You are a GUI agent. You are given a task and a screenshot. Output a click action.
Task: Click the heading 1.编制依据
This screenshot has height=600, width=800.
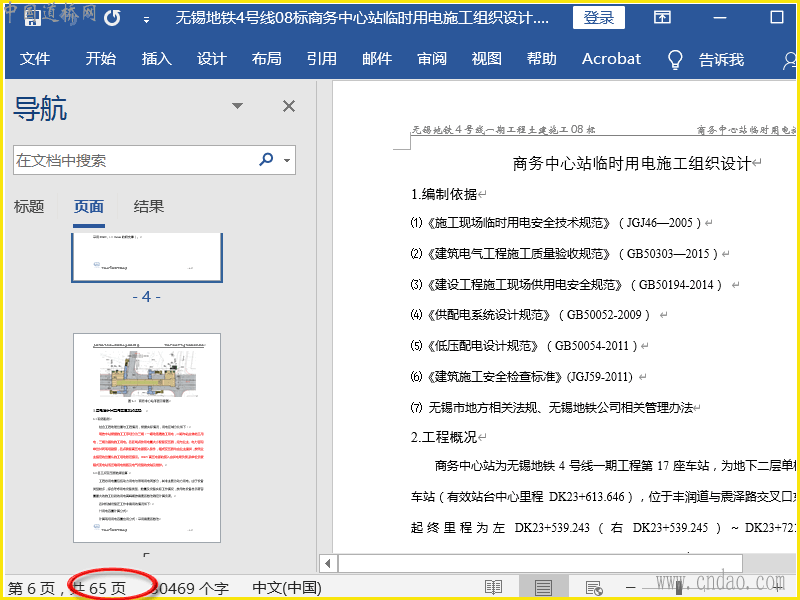click(444, 194)
